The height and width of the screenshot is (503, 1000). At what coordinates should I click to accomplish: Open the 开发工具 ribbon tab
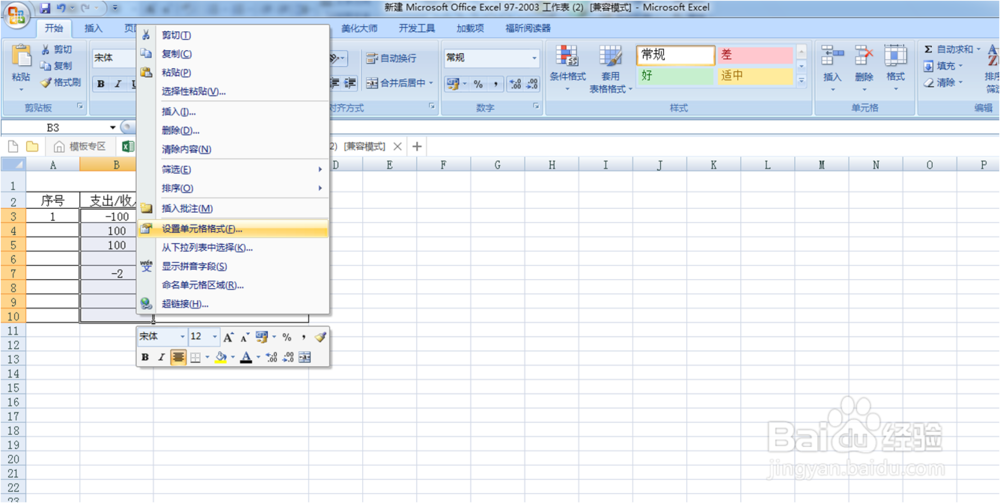pyautogui.click(x=417, y=28)
